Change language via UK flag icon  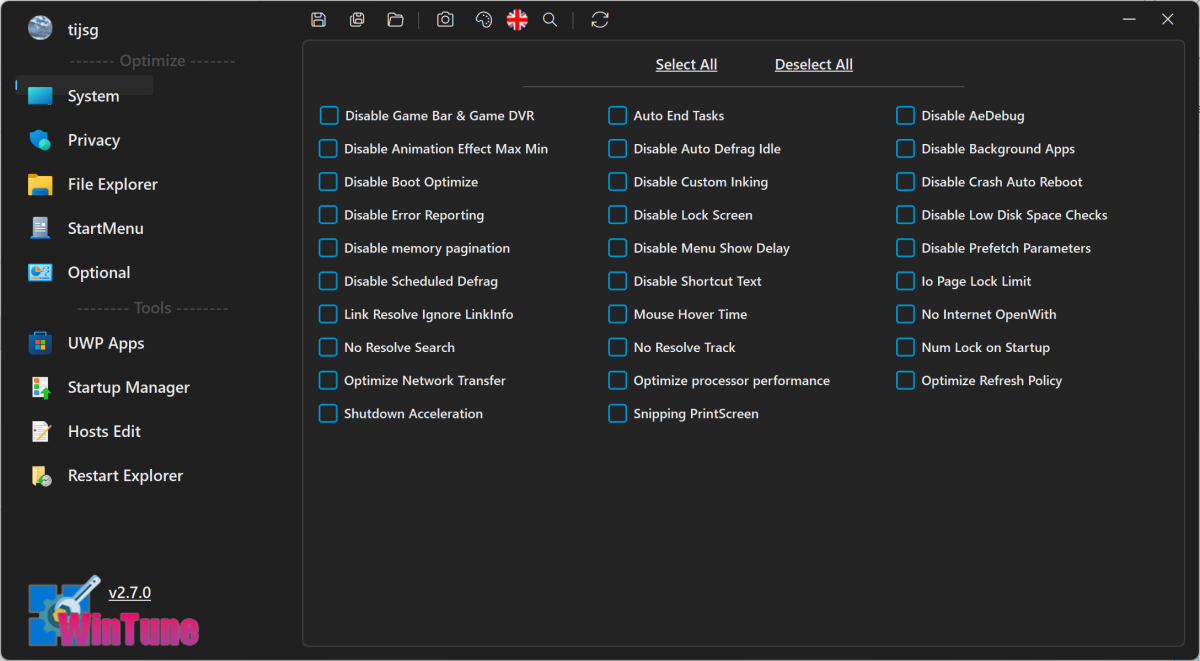tap(517, 20)
